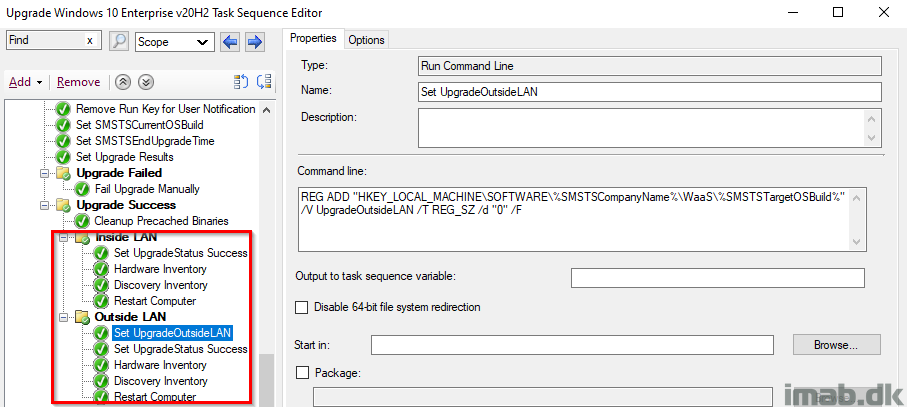Click the Output to task sequence variable field
The height and width of the screenshot is (407, 907).
[x=717, y=278]
